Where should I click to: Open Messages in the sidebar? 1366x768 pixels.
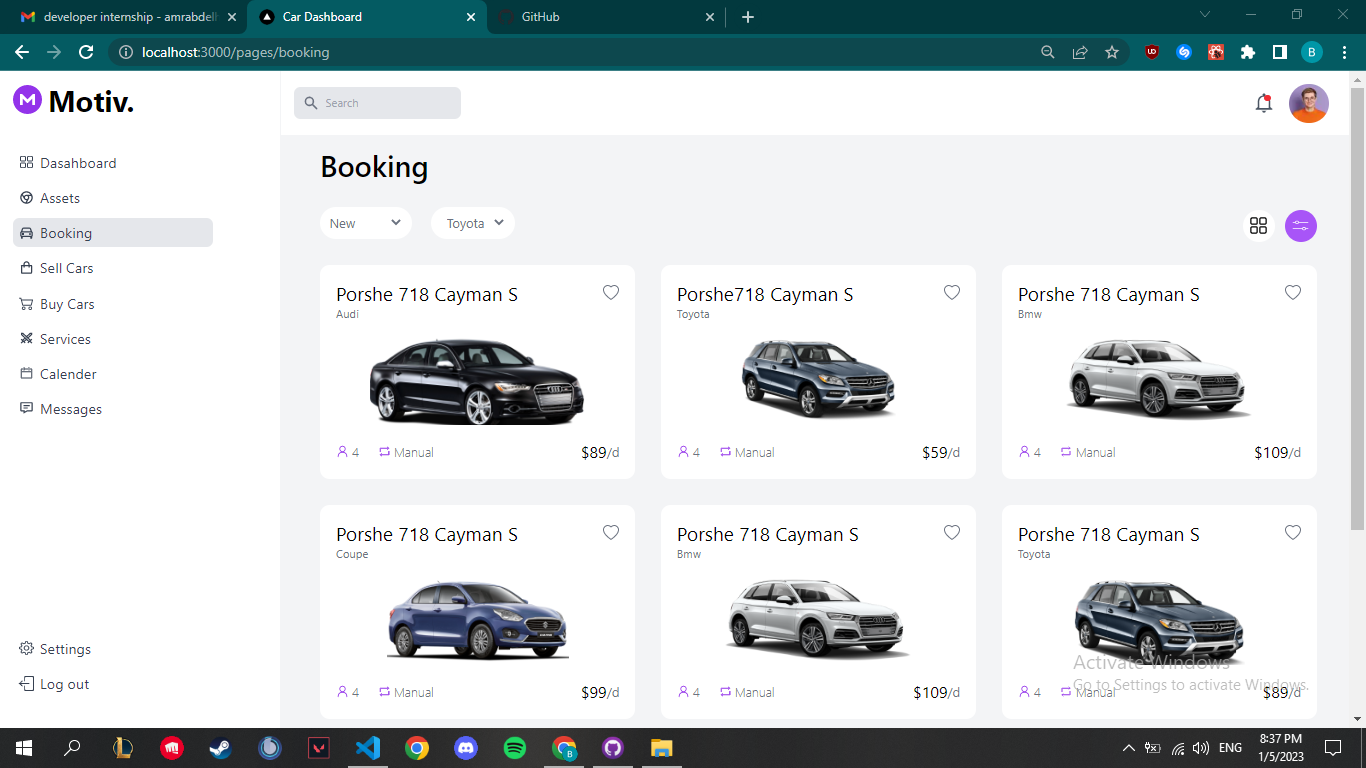[70, 408]
